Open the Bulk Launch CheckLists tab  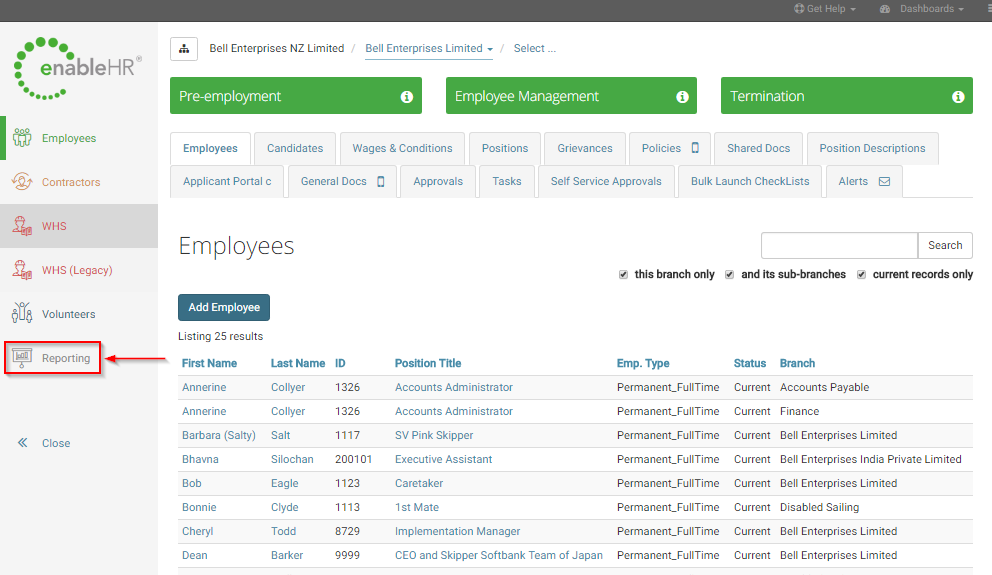pos(750,182)
